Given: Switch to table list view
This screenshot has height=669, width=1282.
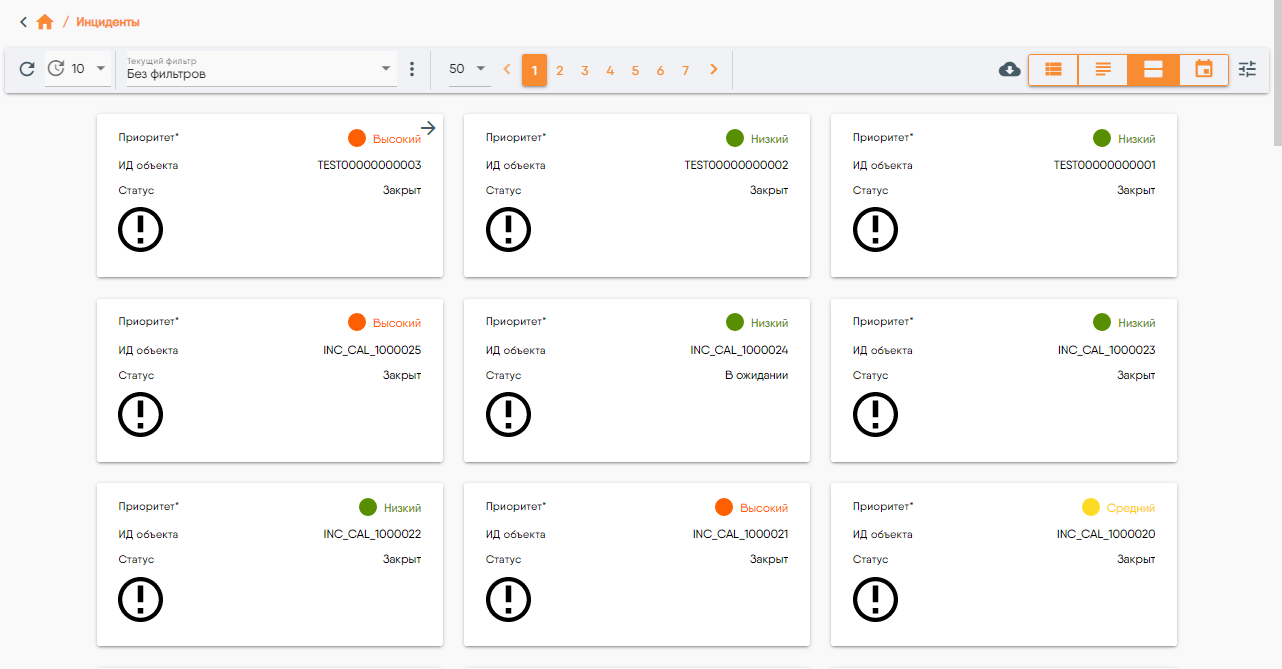Looking at the screenshot, I should (1053, 69).
